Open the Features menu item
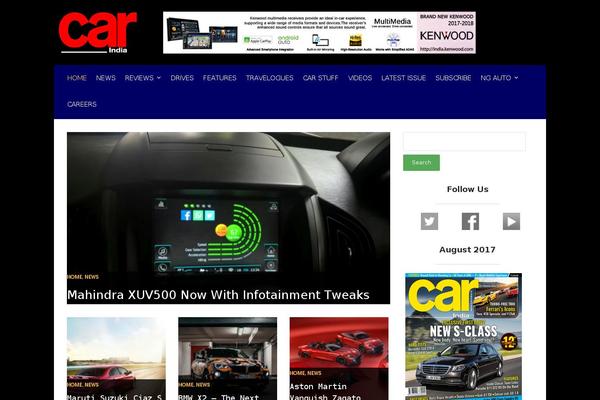The width and height of the screenshot is (600, 400). (x=220, y=78)
